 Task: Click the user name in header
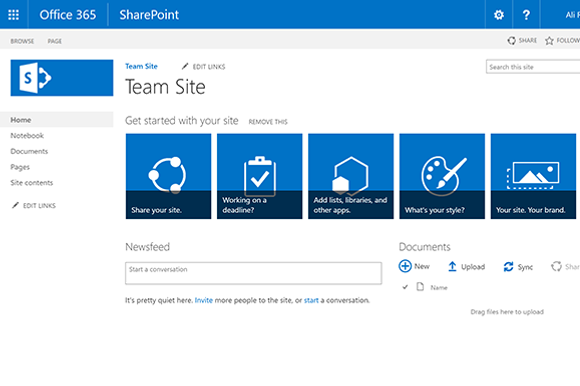pyautogui.click(x=573, y=15)
